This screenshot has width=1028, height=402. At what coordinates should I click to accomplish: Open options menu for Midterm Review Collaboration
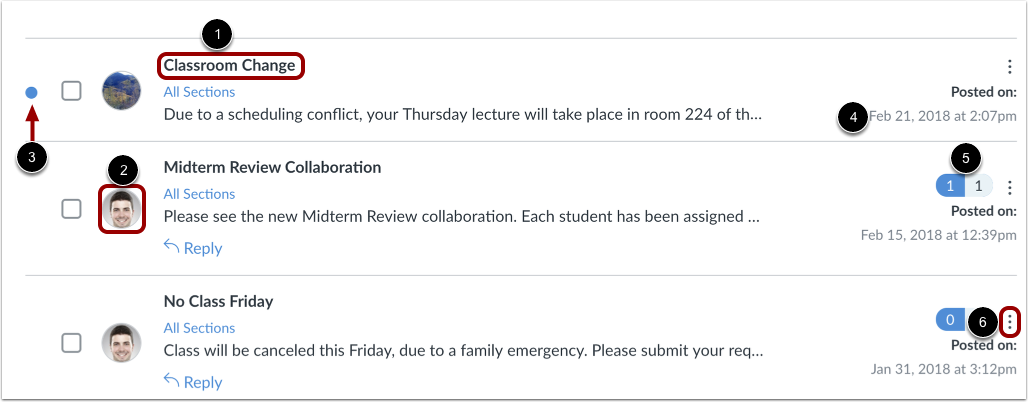(x=1010, y=187)
